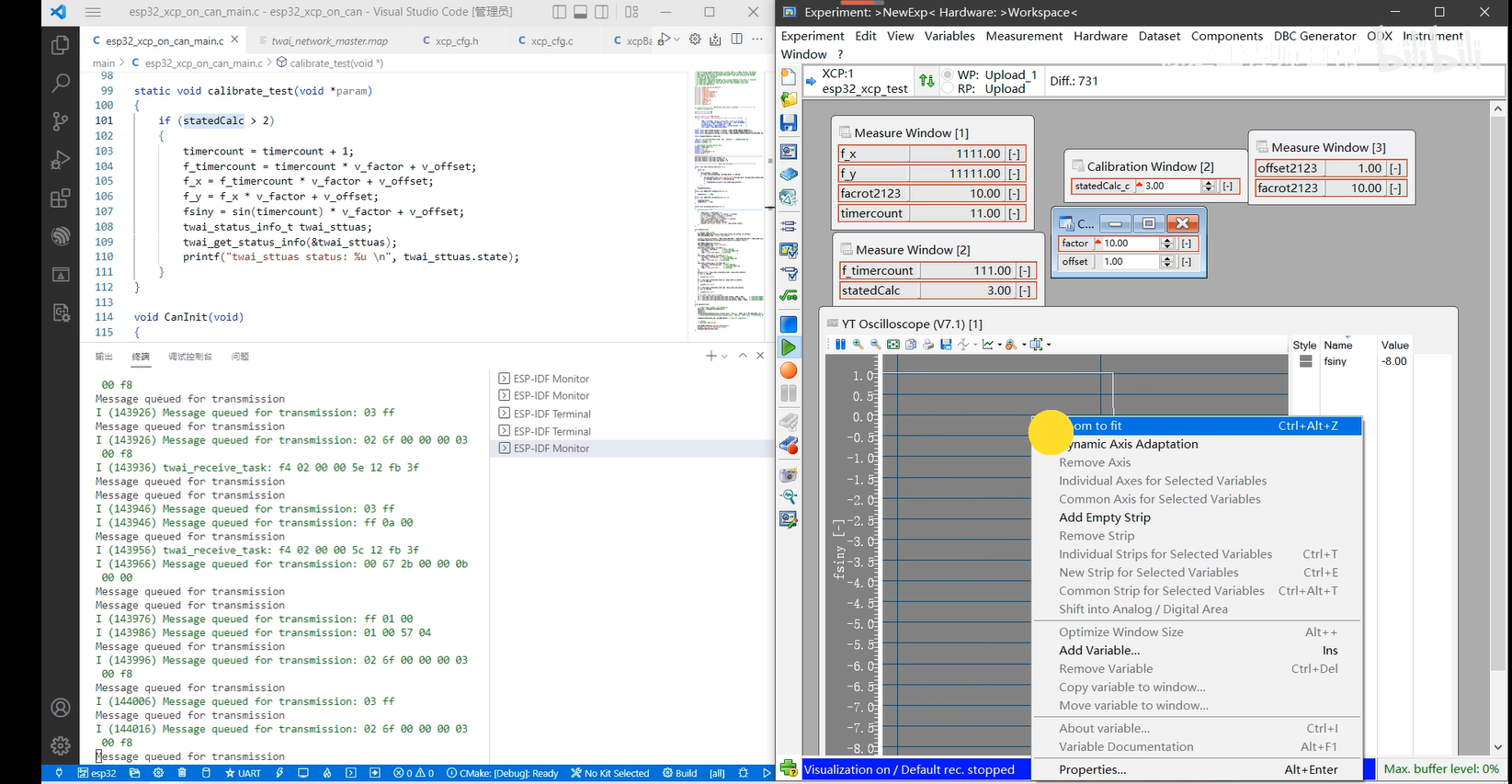
Task: Open the ESP-IDF explorer sidebar icon
Action: [61, 235]
